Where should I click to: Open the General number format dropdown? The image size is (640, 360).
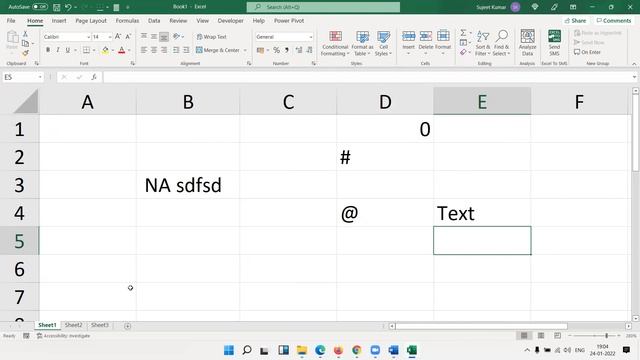(x=311, y=37)
